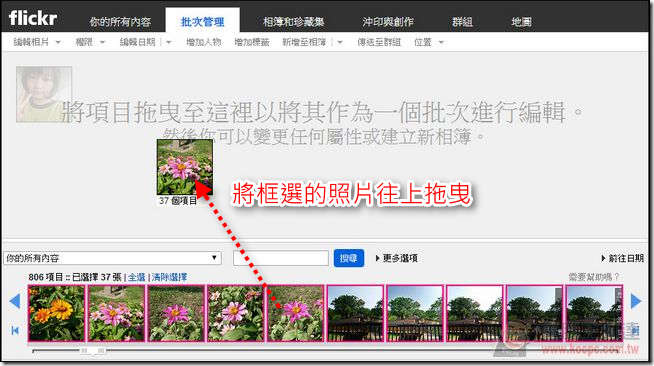The image size is (654, 366).
Task: Expand the 位置 dropdown menu
Action: pyautogui.click(x=428, y=42)
